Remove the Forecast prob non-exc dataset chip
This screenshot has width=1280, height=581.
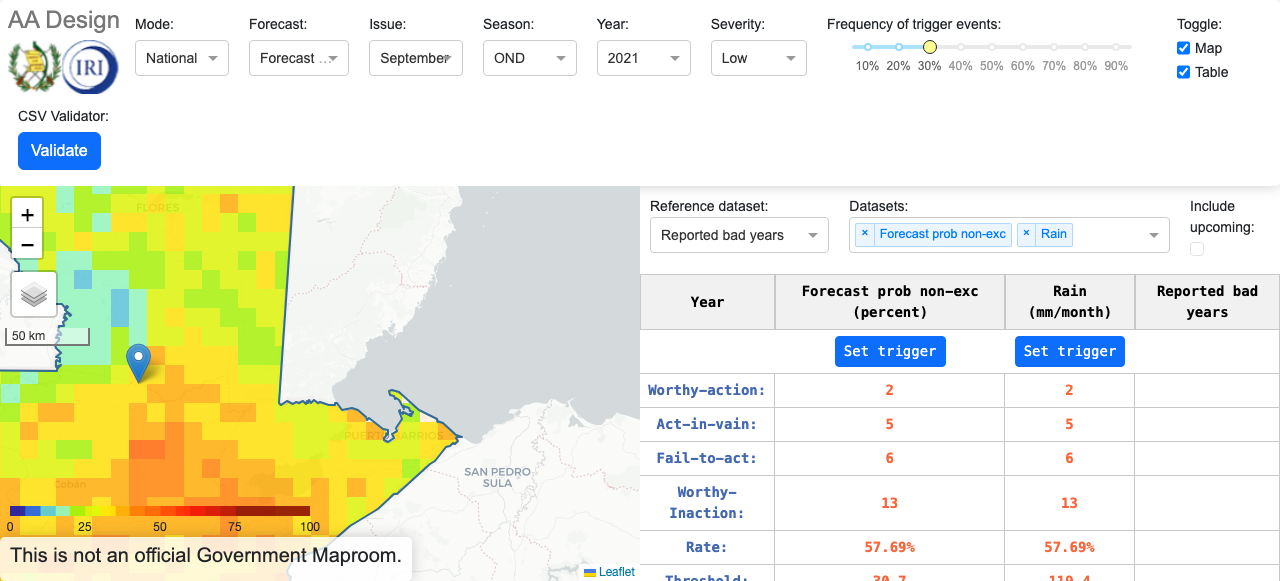(x=864, y=234)
